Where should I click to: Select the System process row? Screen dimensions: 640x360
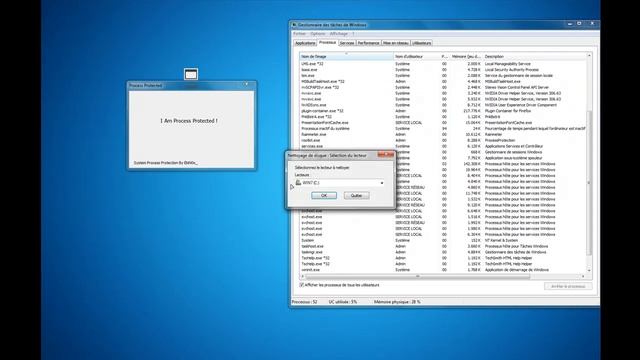tap(443, 240)
